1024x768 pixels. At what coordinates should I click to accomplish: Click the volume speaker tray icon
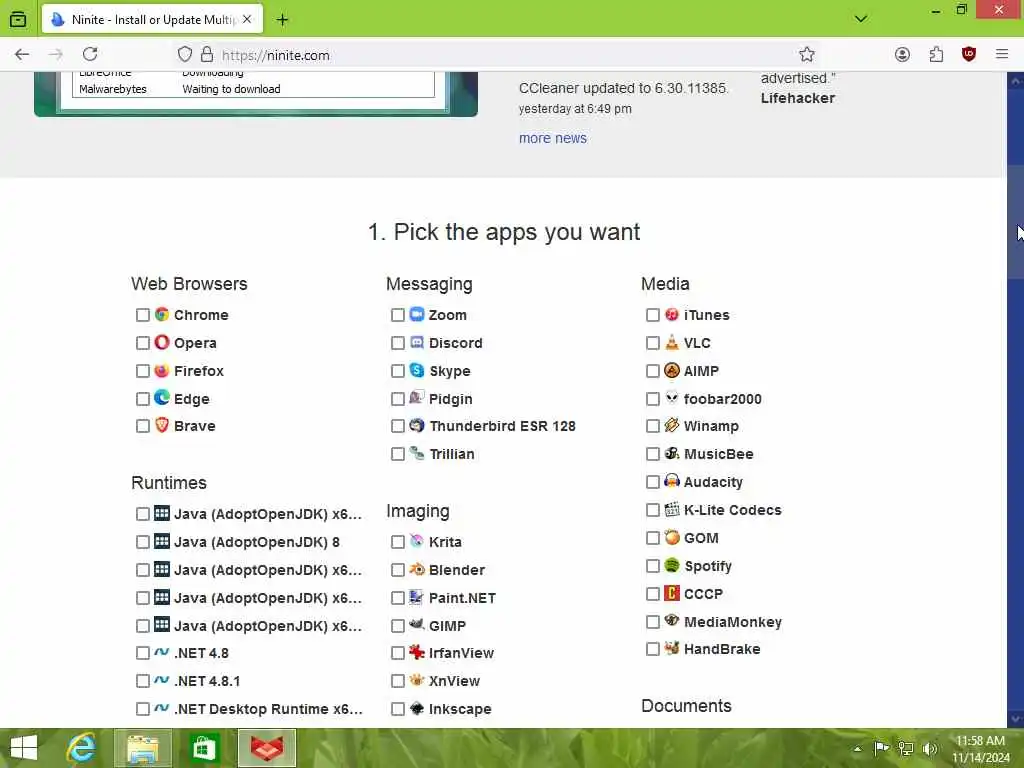point(930,748)
